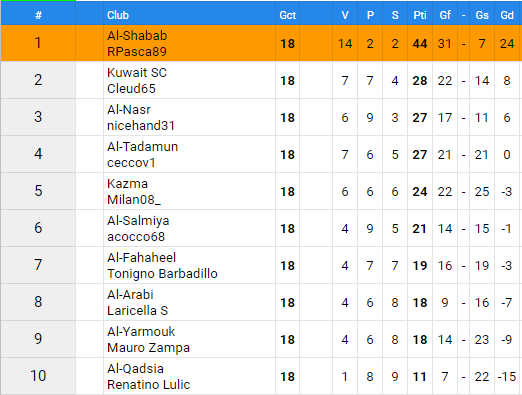Select the V wins column header
The width and height of the screenshot is (522, 395).
(345, 15)
